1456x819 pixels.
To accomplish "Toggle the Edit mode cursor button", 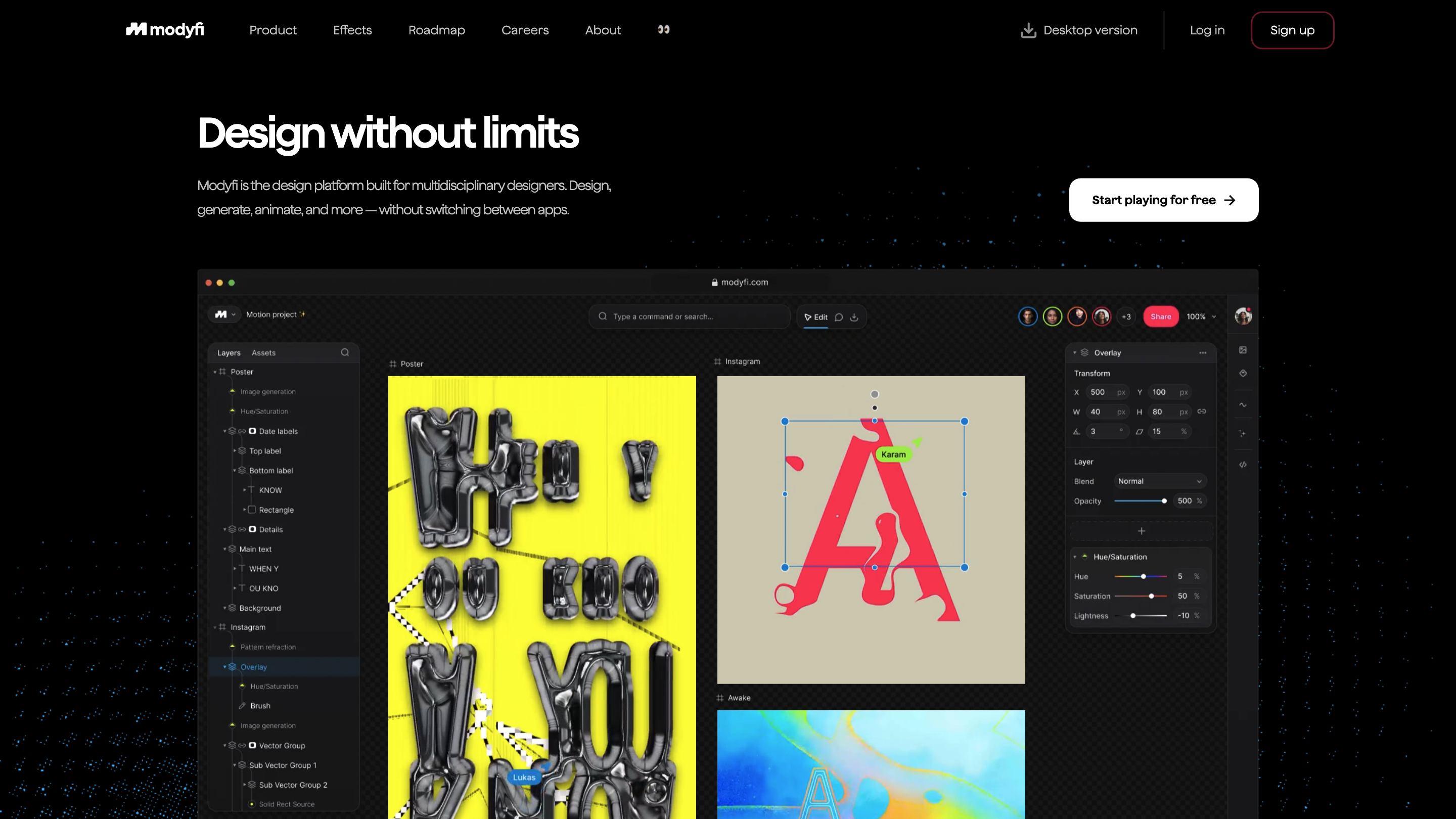I will (815, 317).
